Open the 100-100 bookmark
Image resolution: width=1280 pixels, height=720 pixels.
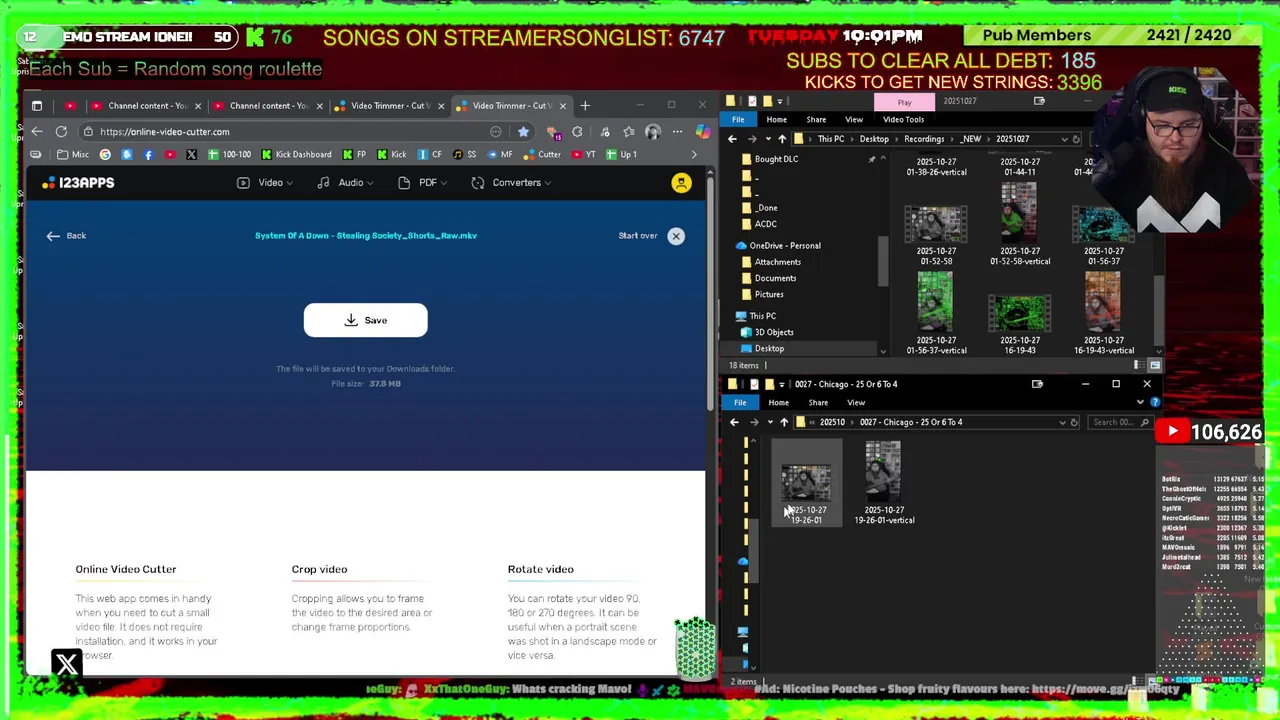coord(230,155)
